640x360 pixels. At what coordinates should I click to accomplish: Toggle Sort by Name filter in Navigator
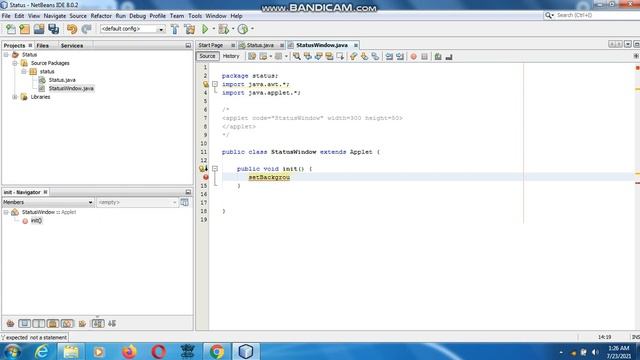coord(98,324)
